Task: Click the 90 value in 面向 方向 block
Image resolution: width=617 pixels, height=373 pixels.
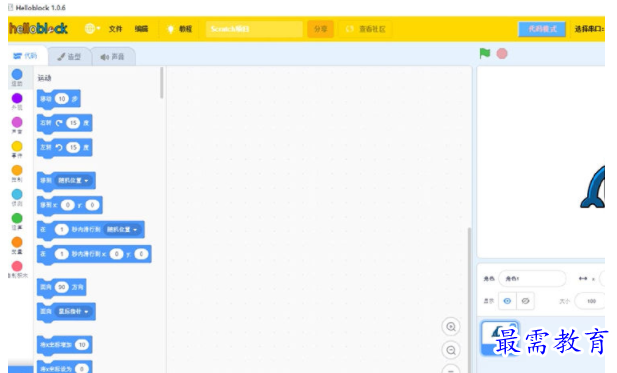Action: (62, 287)
